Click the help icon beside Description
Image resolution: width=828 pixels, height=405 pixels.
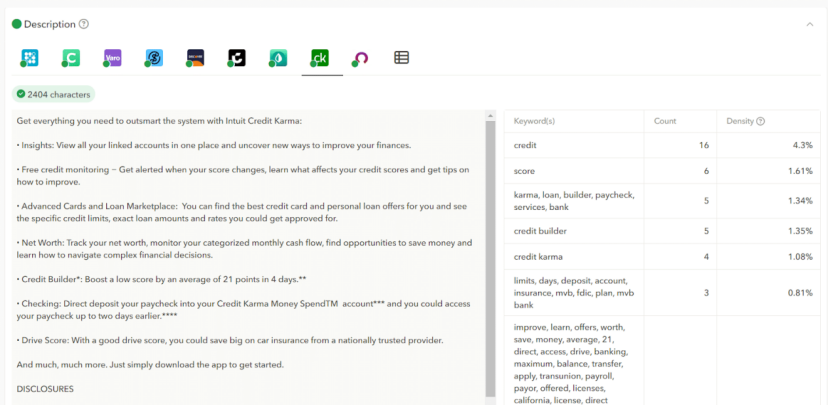coord(84,24)
